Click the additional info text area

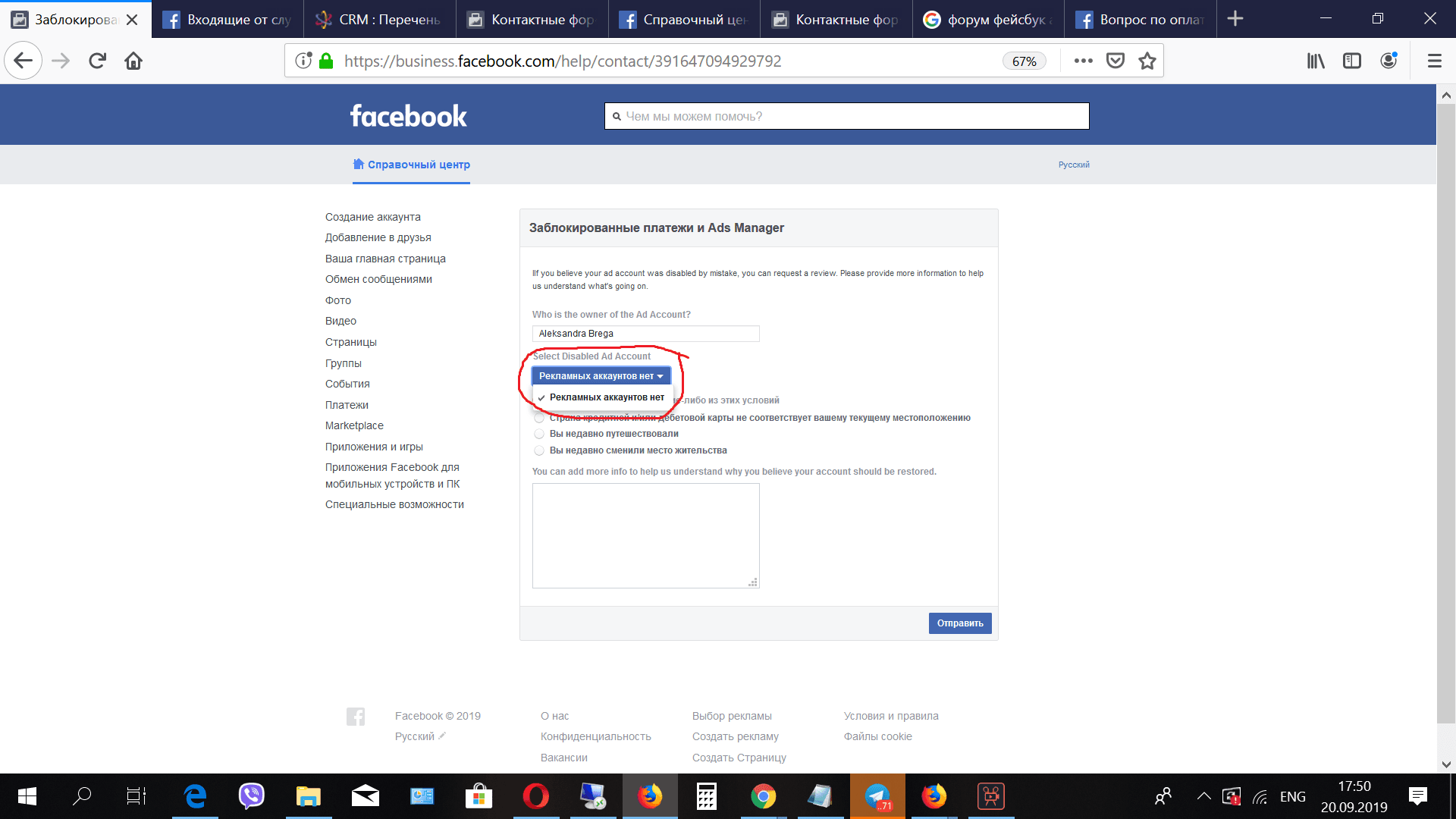point(645,535)
